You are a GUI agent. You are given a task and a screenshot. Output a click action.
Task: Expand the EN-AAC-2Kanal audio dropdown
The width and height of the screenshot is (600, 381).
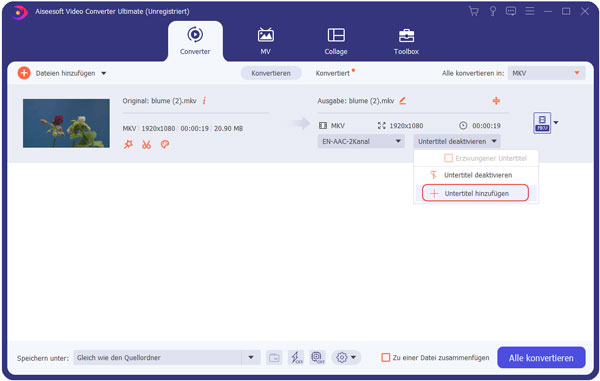[x=361, y=142]
